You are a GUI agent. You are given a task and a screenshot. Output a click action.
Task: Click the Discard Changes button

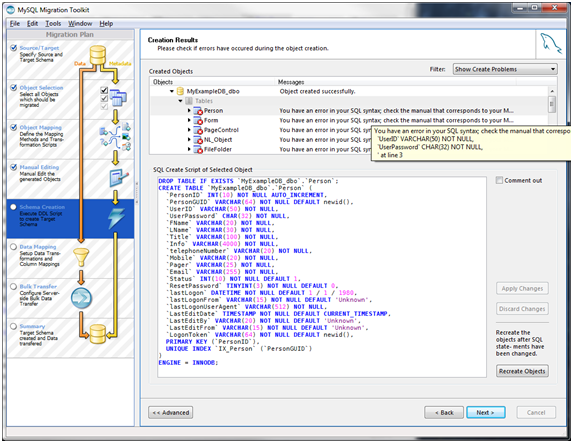coord(522,309)
